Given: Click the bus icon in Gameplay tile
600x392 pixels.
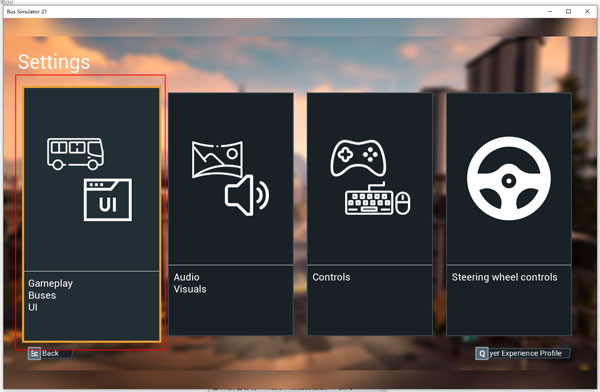Looking at the screenshot, I should (x=75, y=154).
